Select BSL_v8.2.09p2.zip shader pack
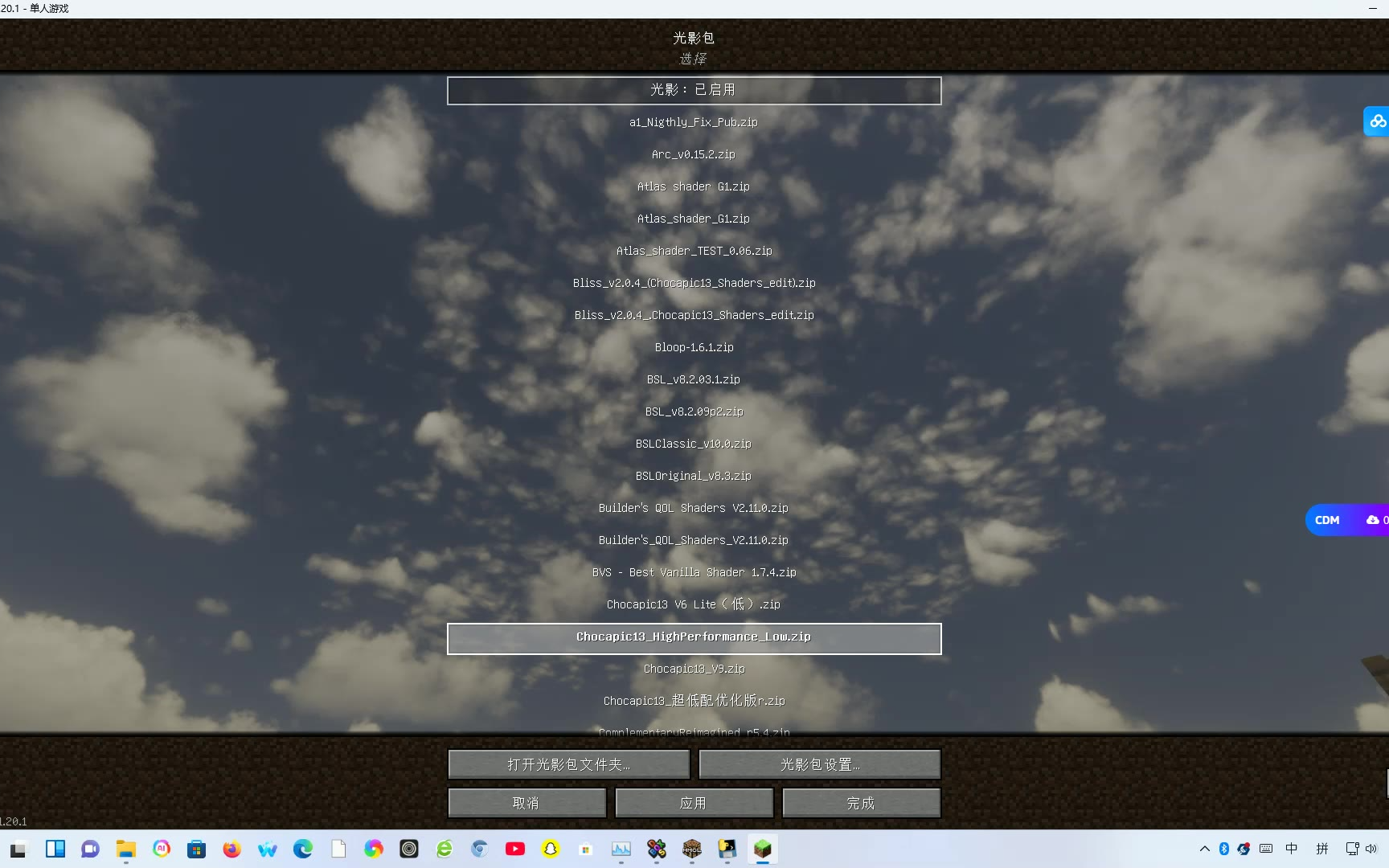This screenshot has height=868, width=1389. [x=694, y=411]
